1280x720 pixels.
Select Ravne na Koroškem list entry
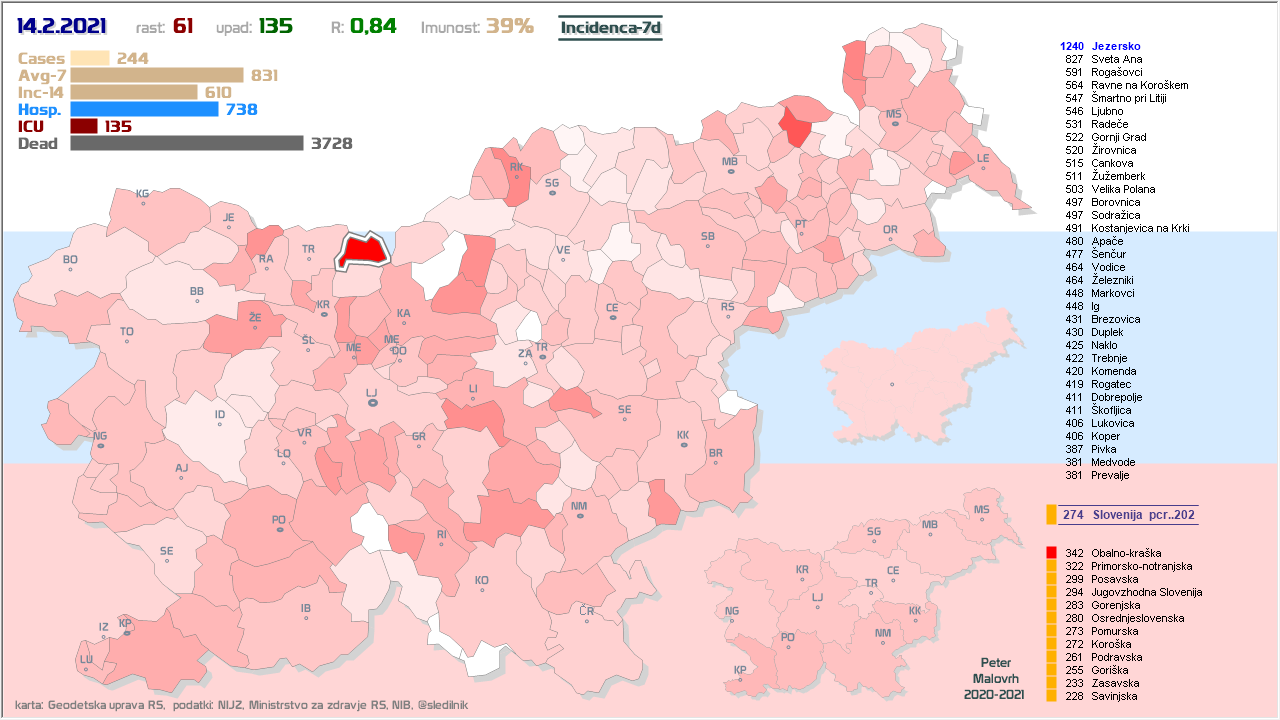pyautogui.click(x=1139, y=85)
